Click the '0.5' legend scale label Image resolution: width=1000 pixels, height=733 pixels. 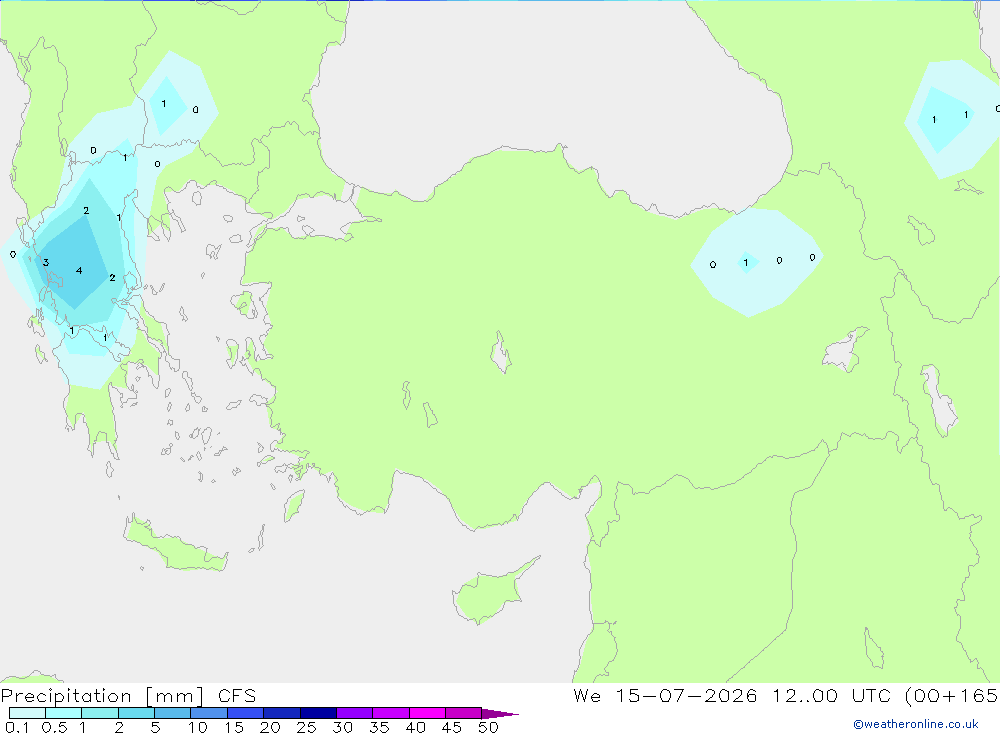pos(54,727)
